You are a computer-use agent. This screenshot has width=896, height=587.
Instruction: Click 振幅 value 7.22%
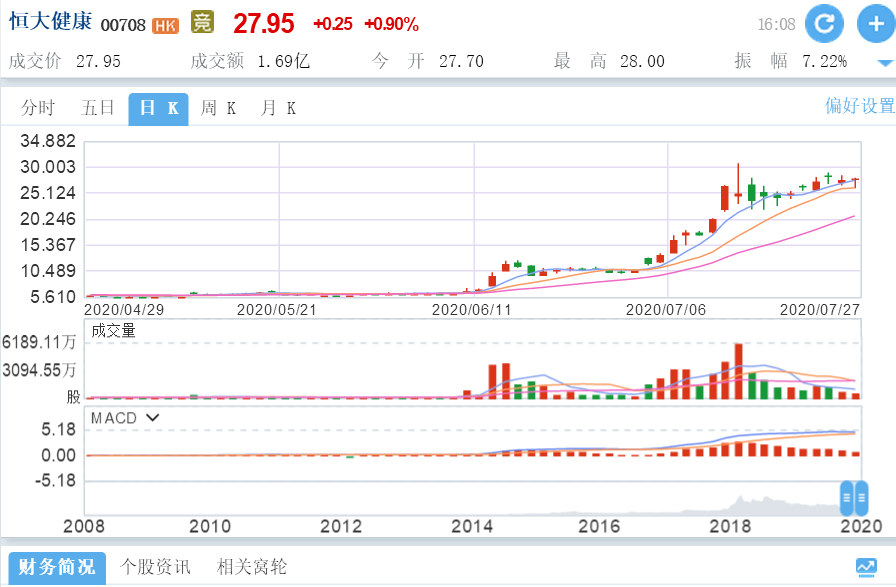(824, 61)
